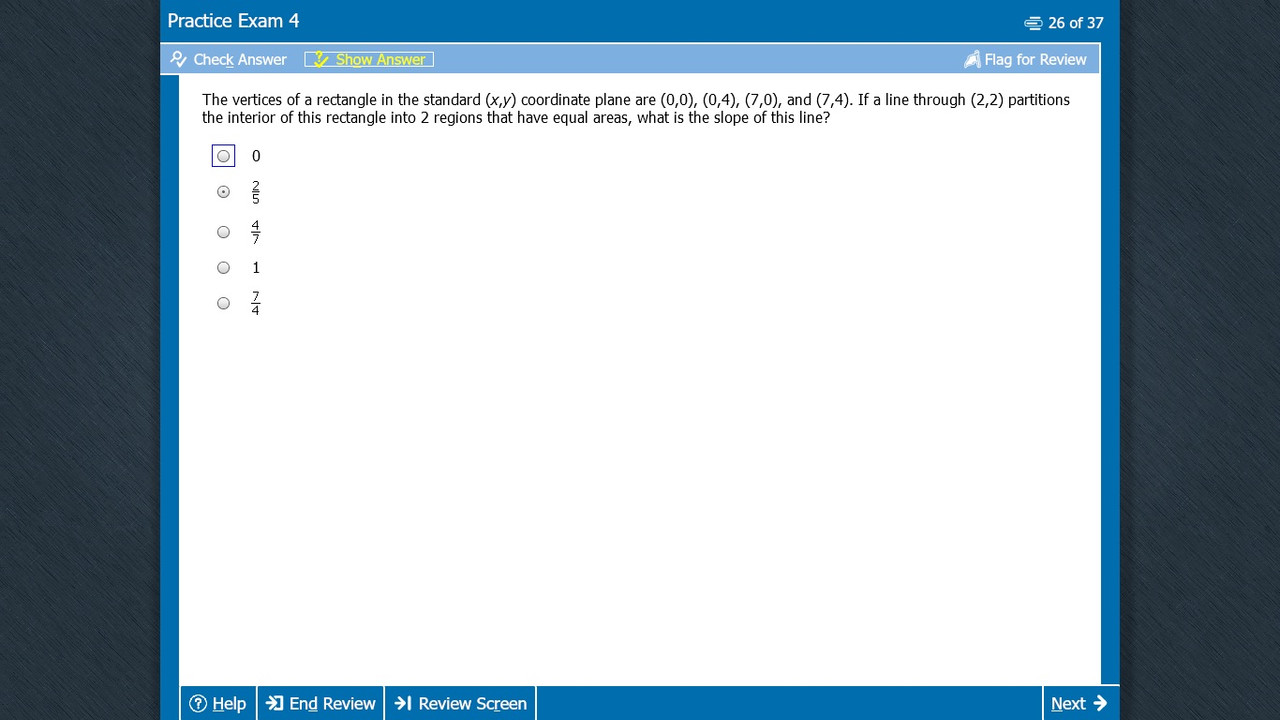Select the answer option 2/5
The width and height of the screenshot is (1280, 720).
pyautogui.click(x=223, y=192)
